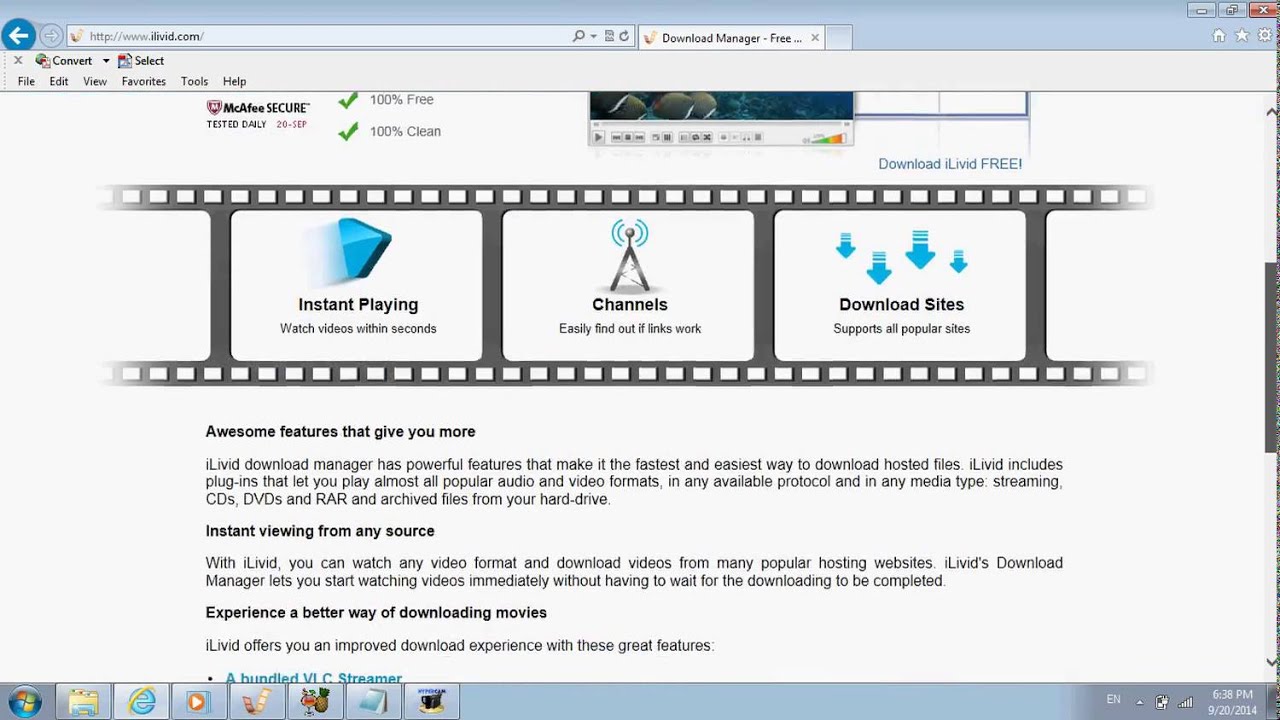
Task: Click the compatibility view icon
Action: point(609,36)
